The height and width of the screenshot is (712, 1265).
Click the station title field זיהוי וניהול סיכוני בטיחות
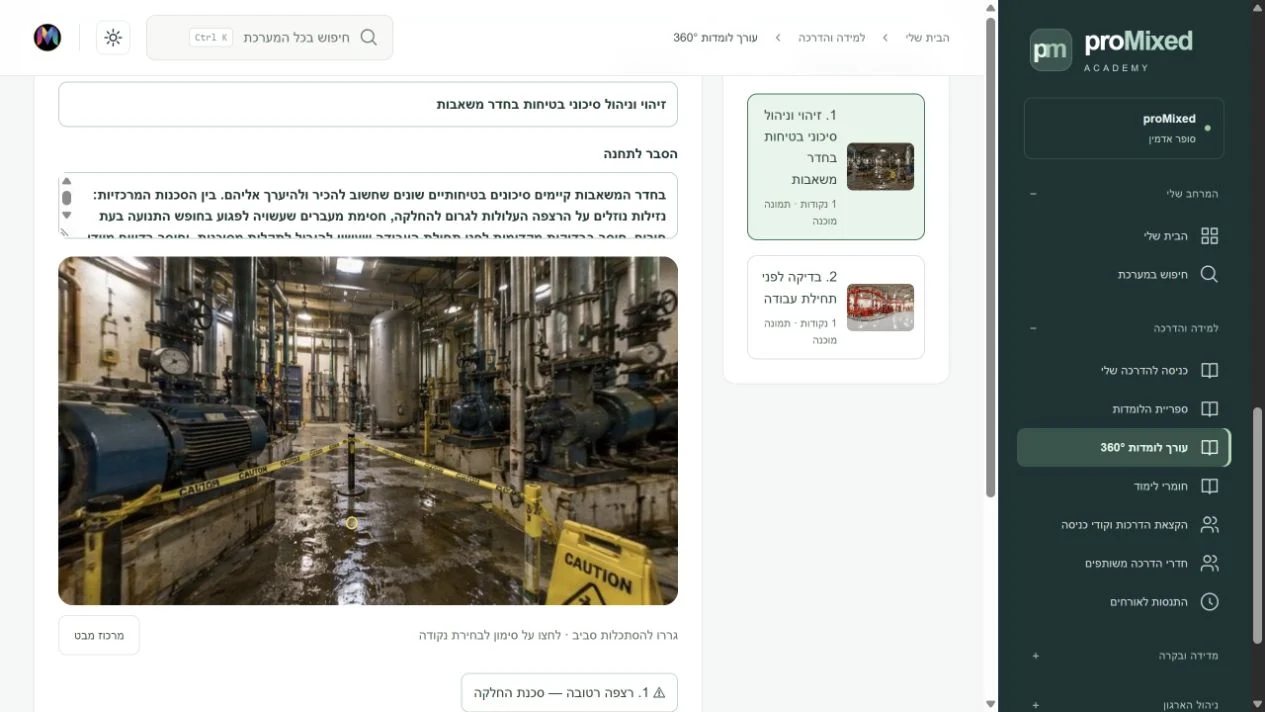click(x=368, y=104)
